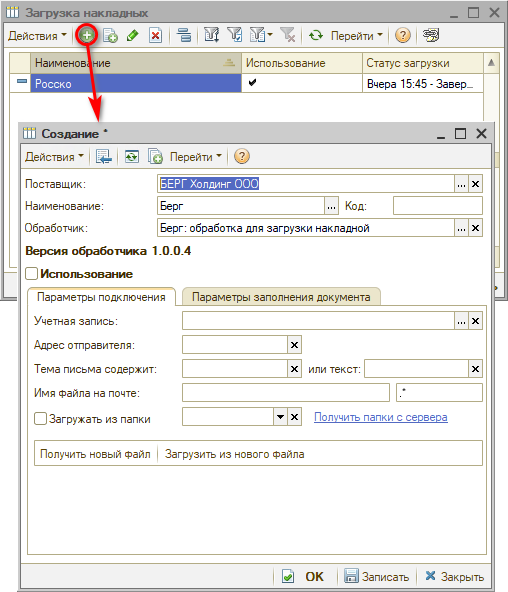This screenshot has height=592, width=508.
Task: Click the green pencil edit icon
Action: pos(132,36)
